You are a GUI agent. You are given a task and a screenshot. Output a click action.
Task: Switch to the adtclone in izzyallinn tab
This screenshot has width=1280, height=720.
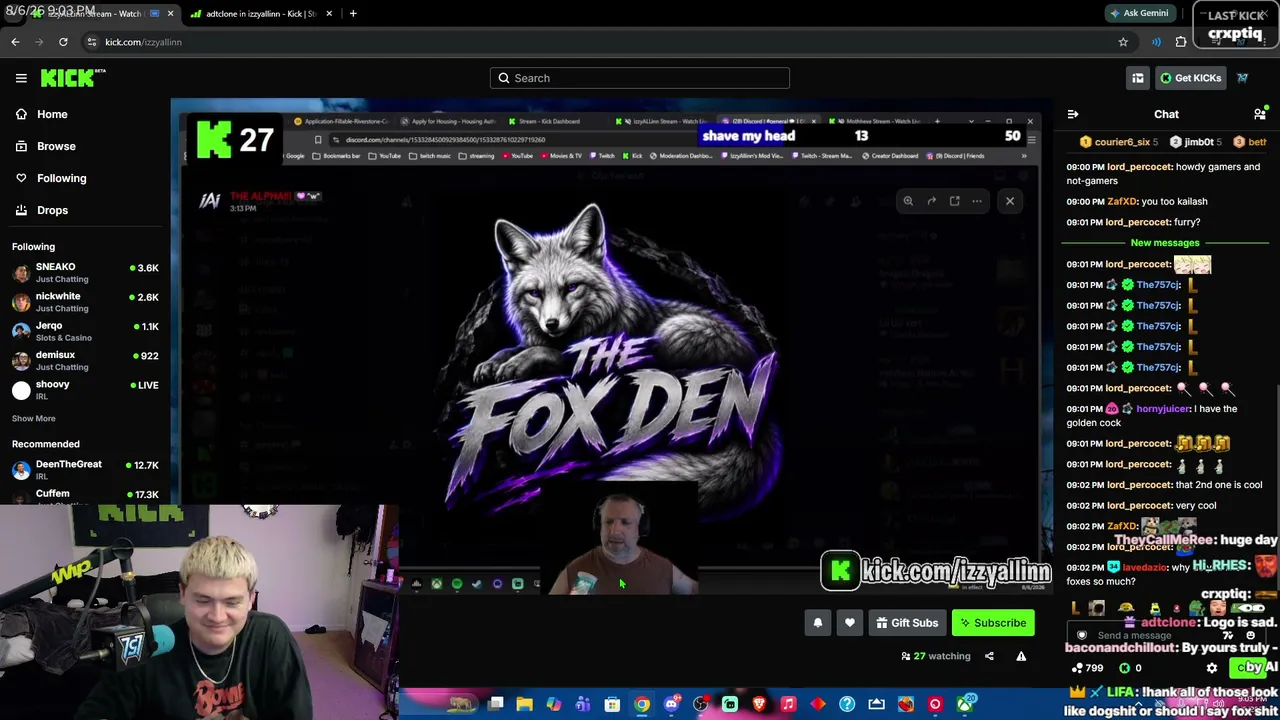coord(261,14)
